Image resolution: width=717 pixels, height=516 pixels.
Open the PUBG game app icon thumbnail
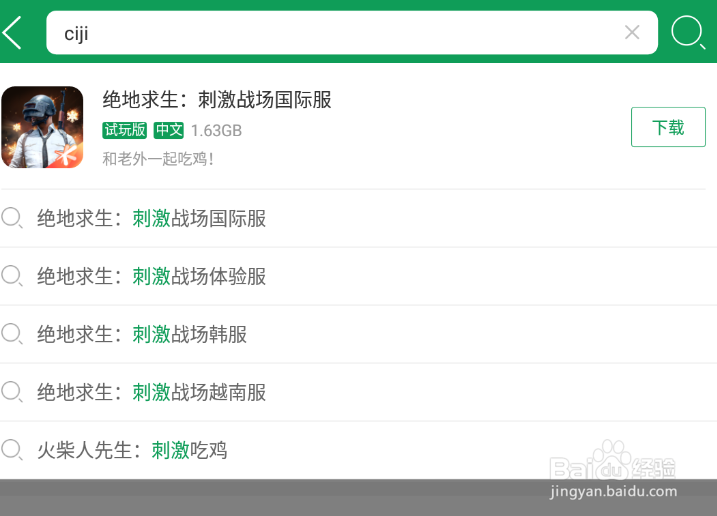(43, 127)
